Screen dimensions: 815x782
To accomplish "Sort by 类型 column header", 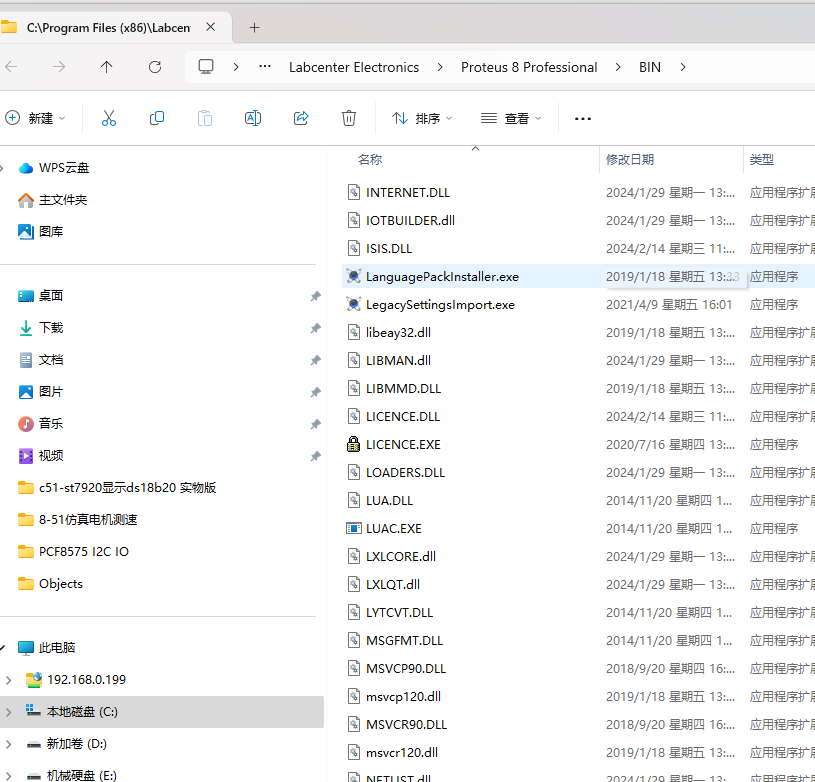I will click(x=762, y=160).
